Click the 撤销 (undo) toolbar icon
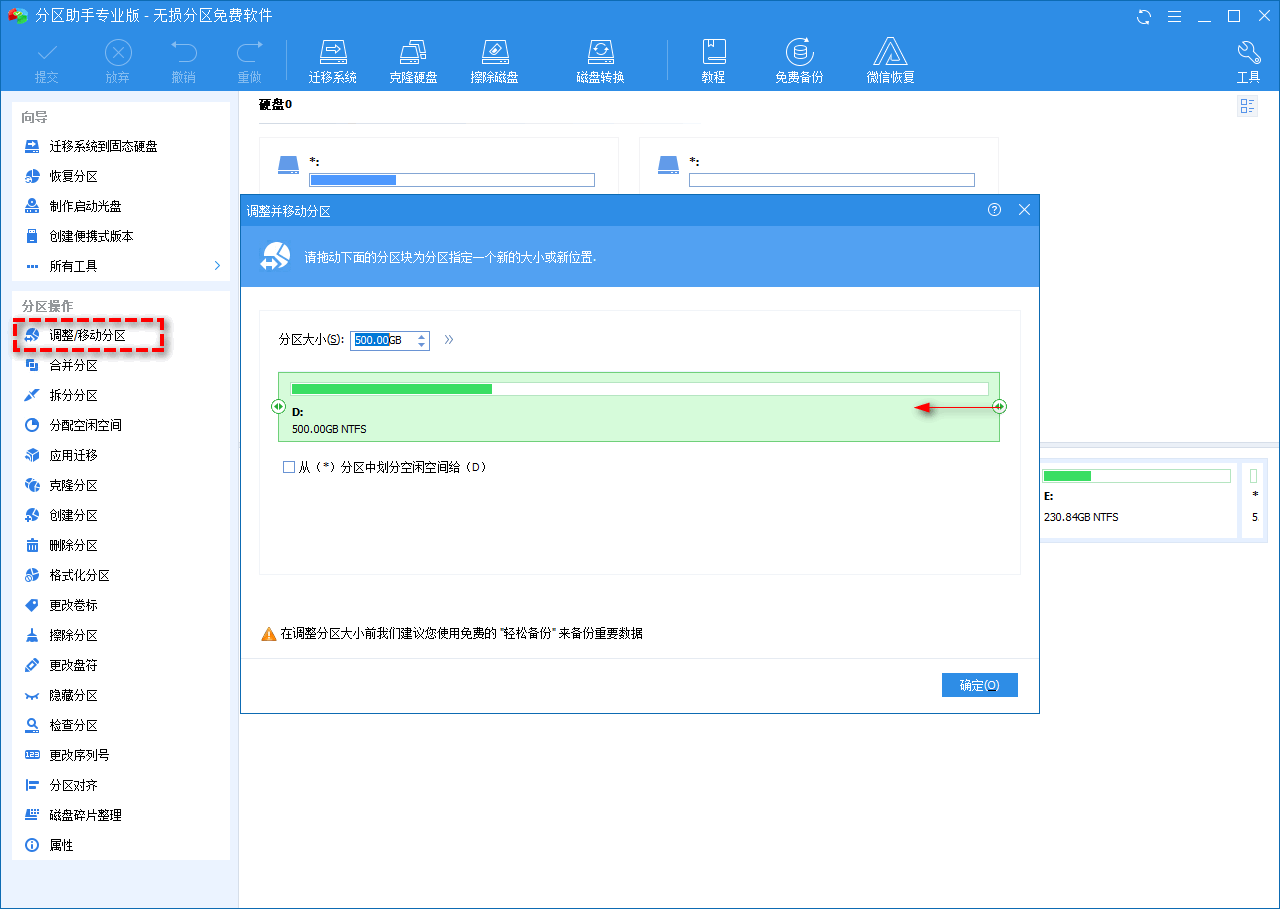1280x909 pixels. [x=183, y=61]
